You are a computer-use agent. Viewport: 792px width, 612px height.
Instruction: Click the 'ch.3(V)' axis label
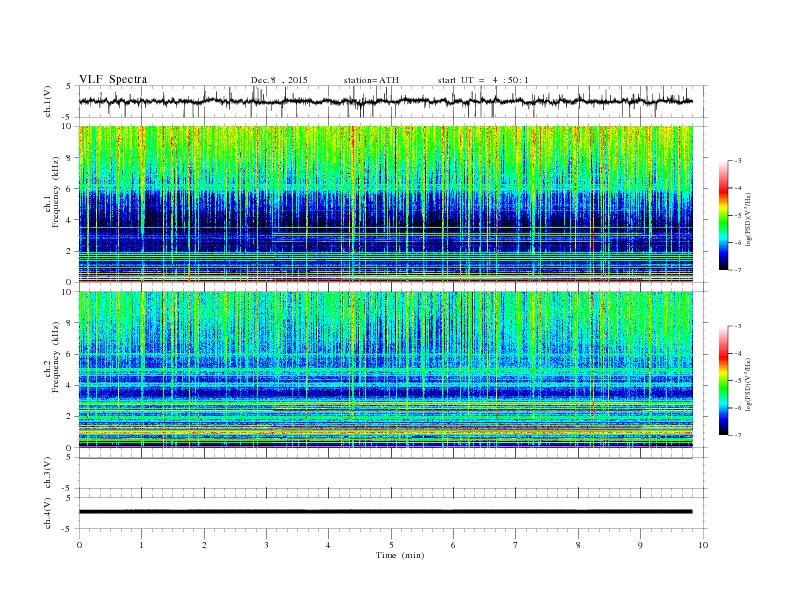click(48, 472)
